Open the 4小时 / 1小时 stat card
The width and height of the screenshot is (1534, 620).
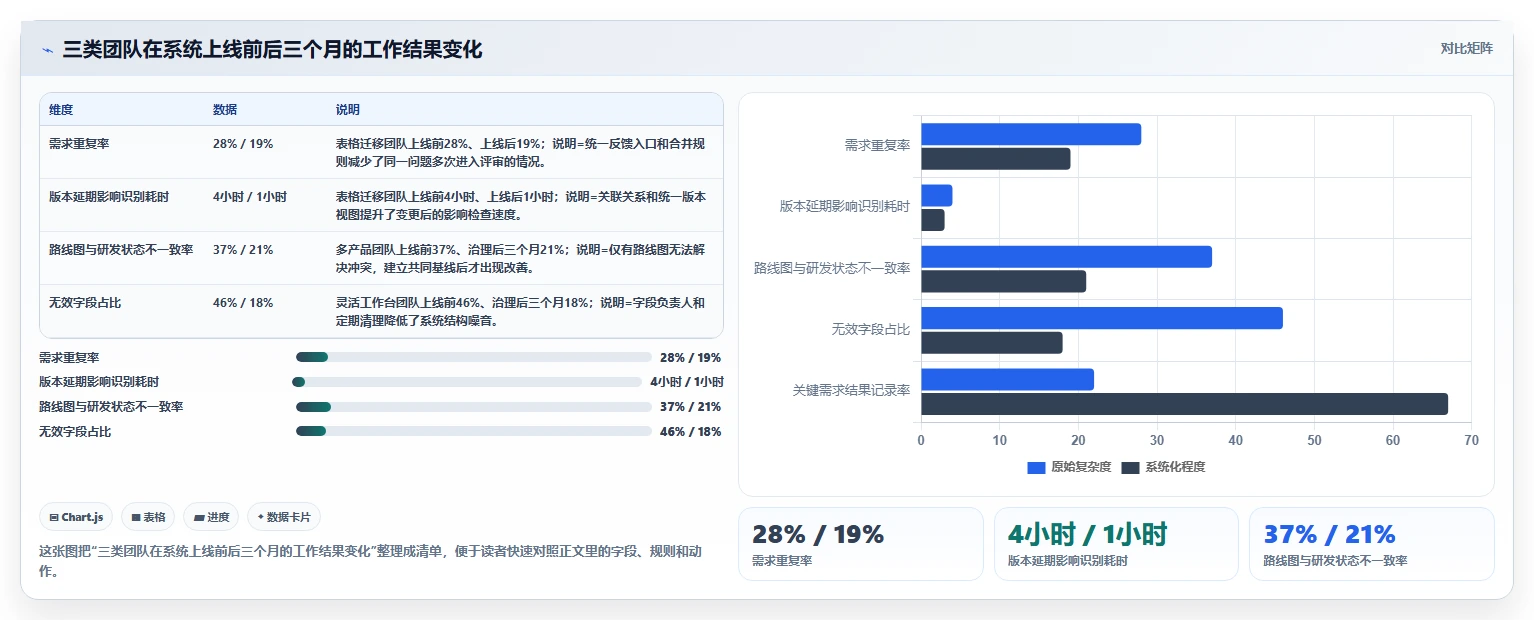tap(1116, 544)
